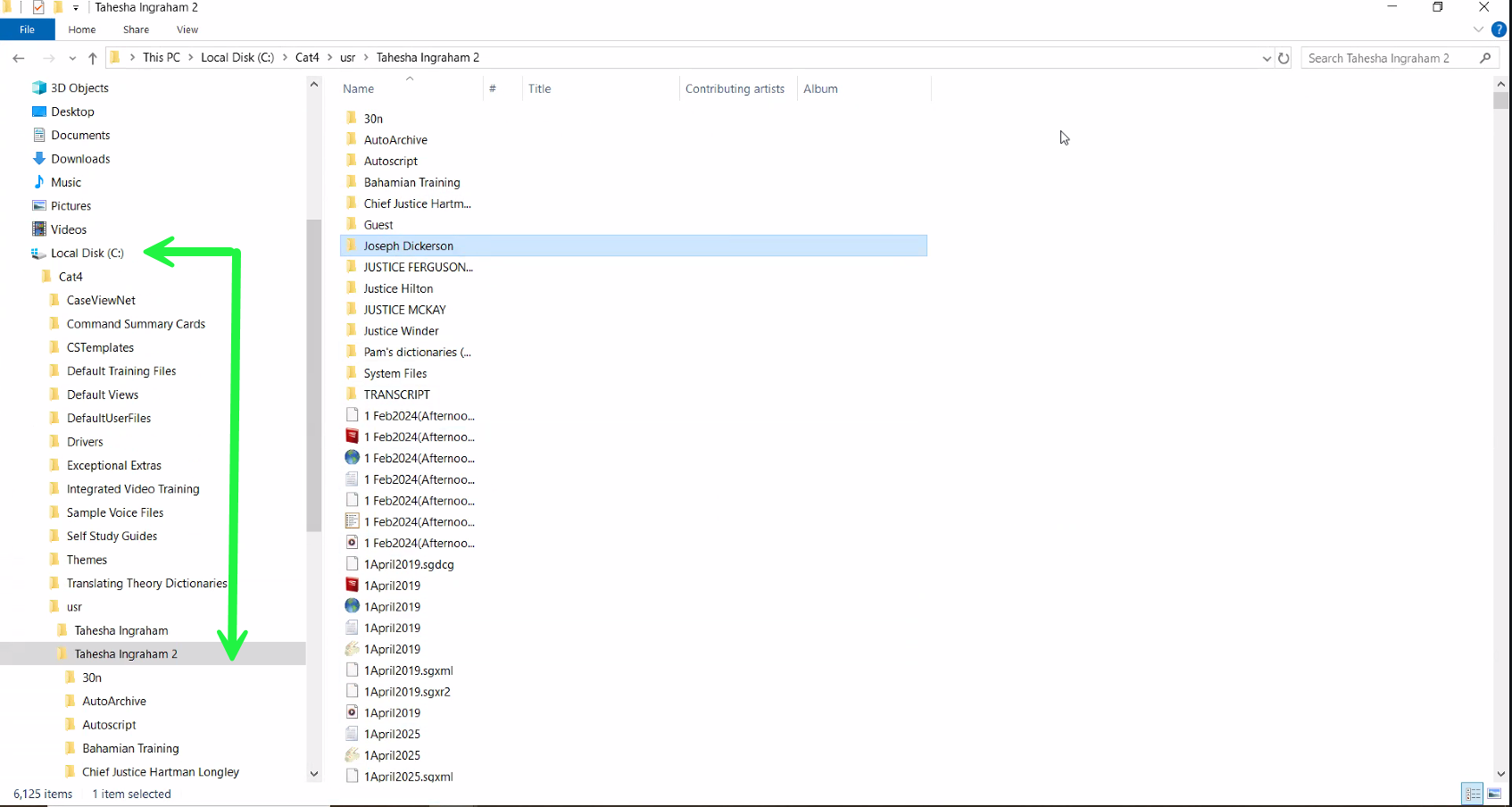Refresh the current folder view
Image resolution: width=1512 pixels, height=807 pixels.
pos(1284,58)
